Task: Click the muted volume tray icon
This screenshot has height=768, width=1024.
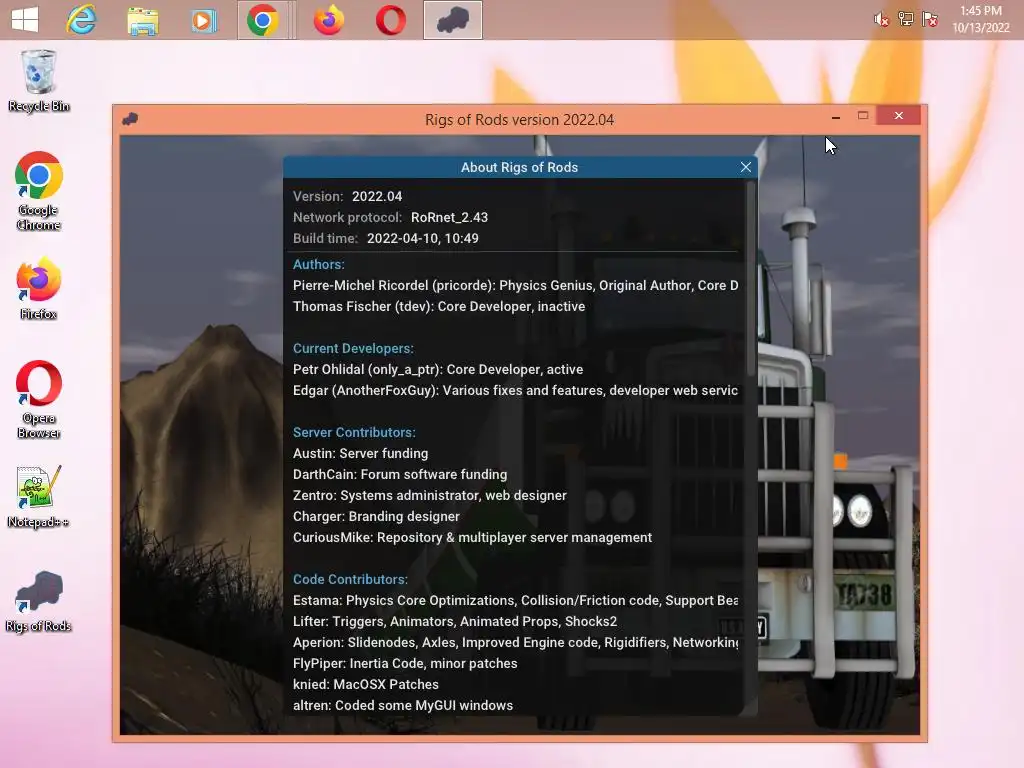Action: coord(881,20)
